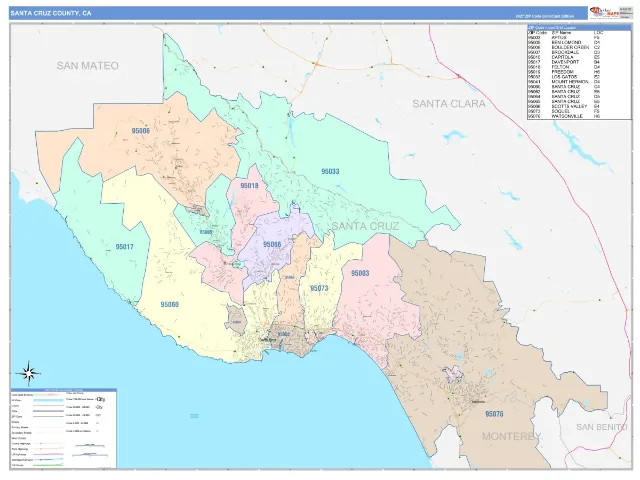Select the SANTA CRUZ COUNTY, CA title
Screen dimensions: 640x480
[51, 13]
